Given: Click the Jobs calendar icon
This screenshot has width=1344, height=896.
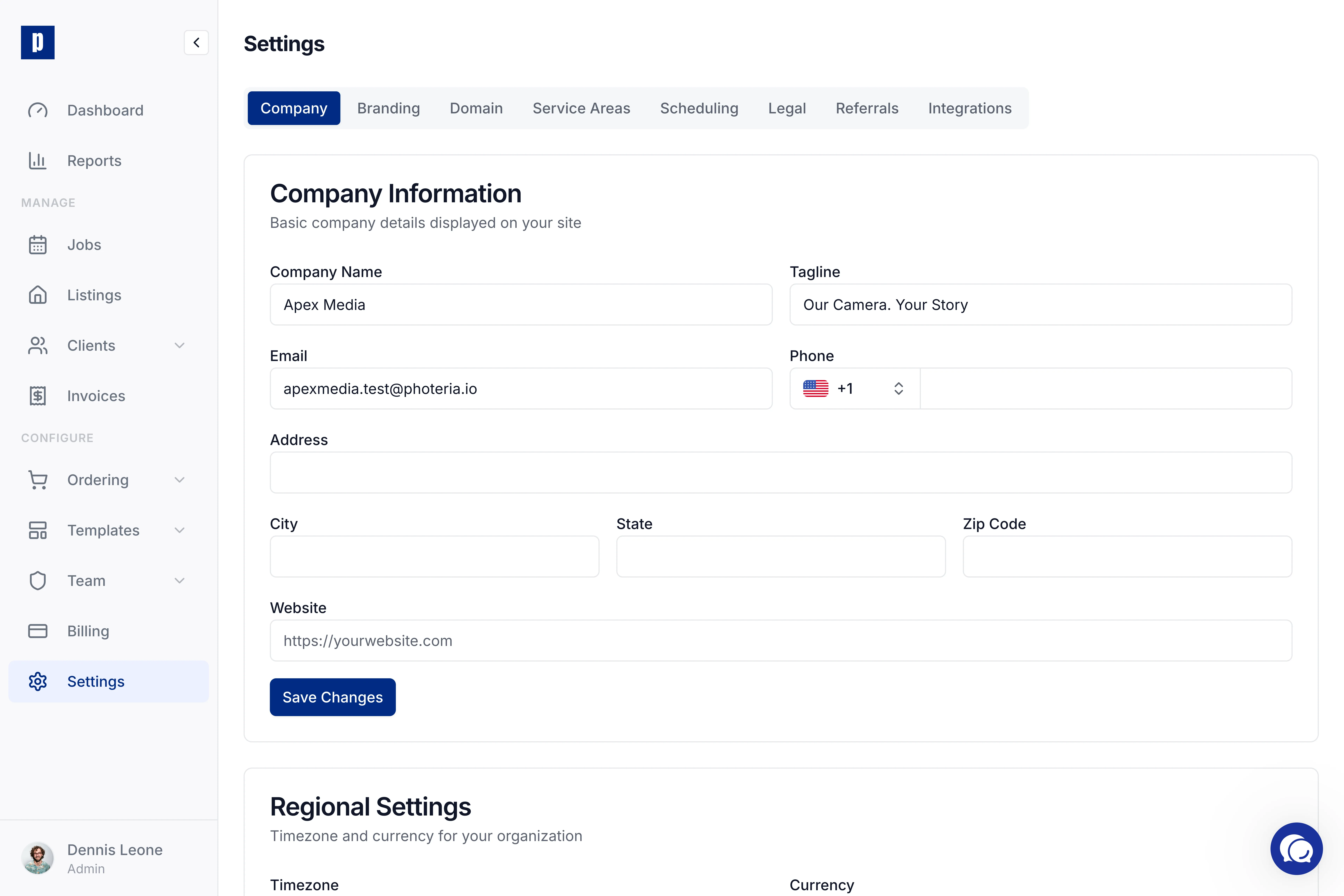Looking at the screenshot, I should [x=38, y=245].
